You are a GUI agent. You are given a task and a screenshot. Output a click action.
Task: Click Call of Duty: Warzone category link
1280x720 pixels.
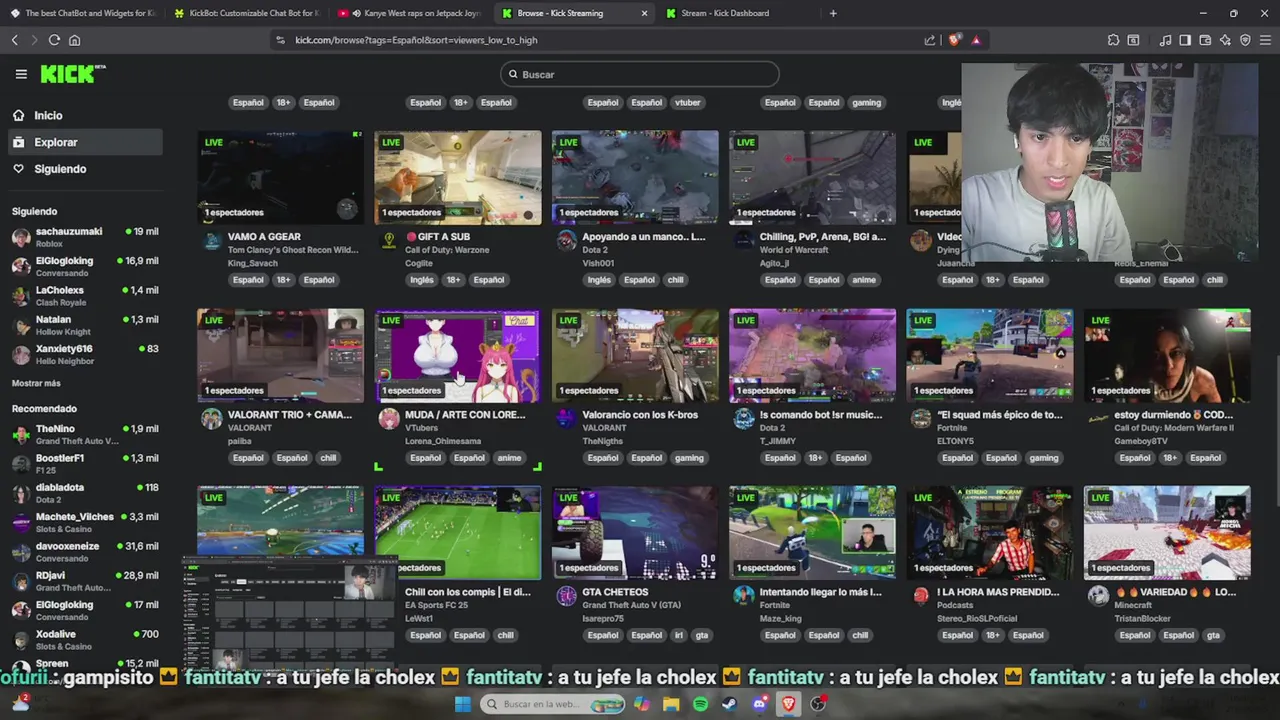(447, 250)
